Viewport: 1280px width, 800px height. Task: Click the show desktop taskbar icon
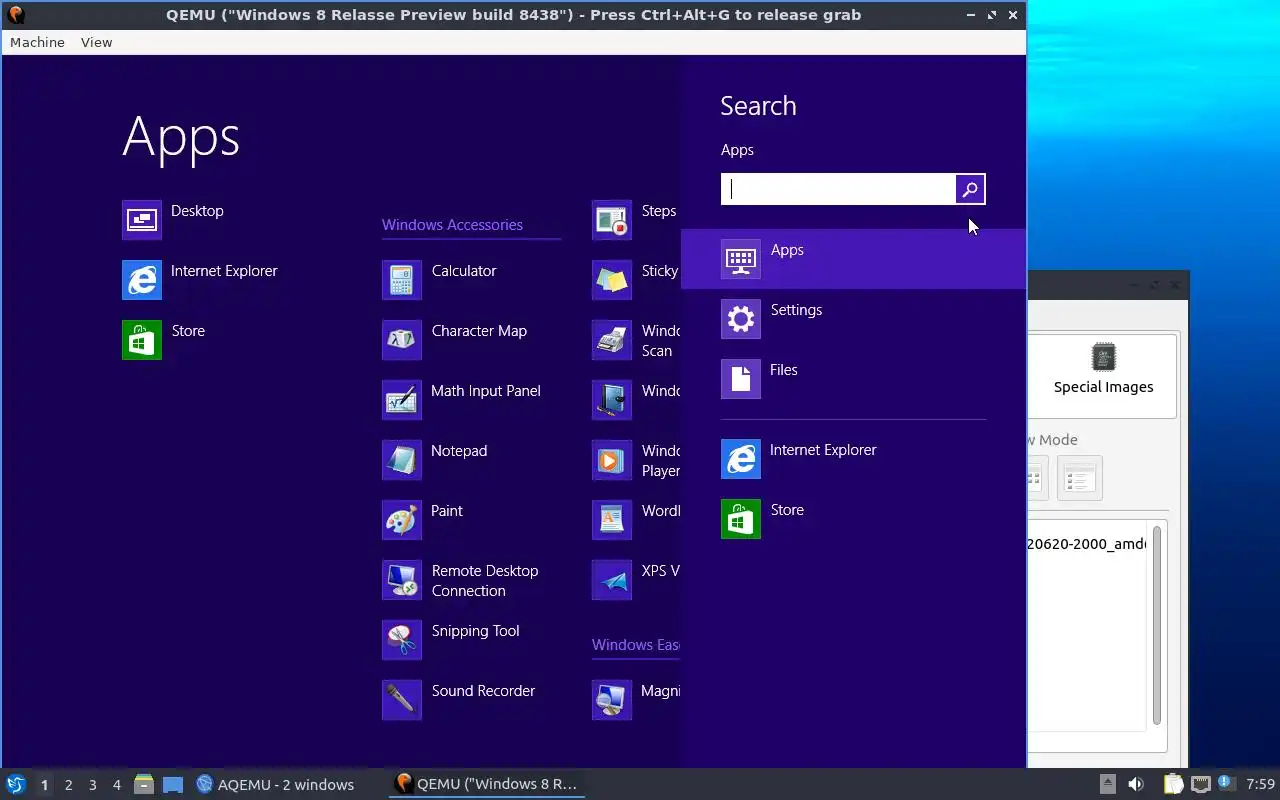click(173, 784)
